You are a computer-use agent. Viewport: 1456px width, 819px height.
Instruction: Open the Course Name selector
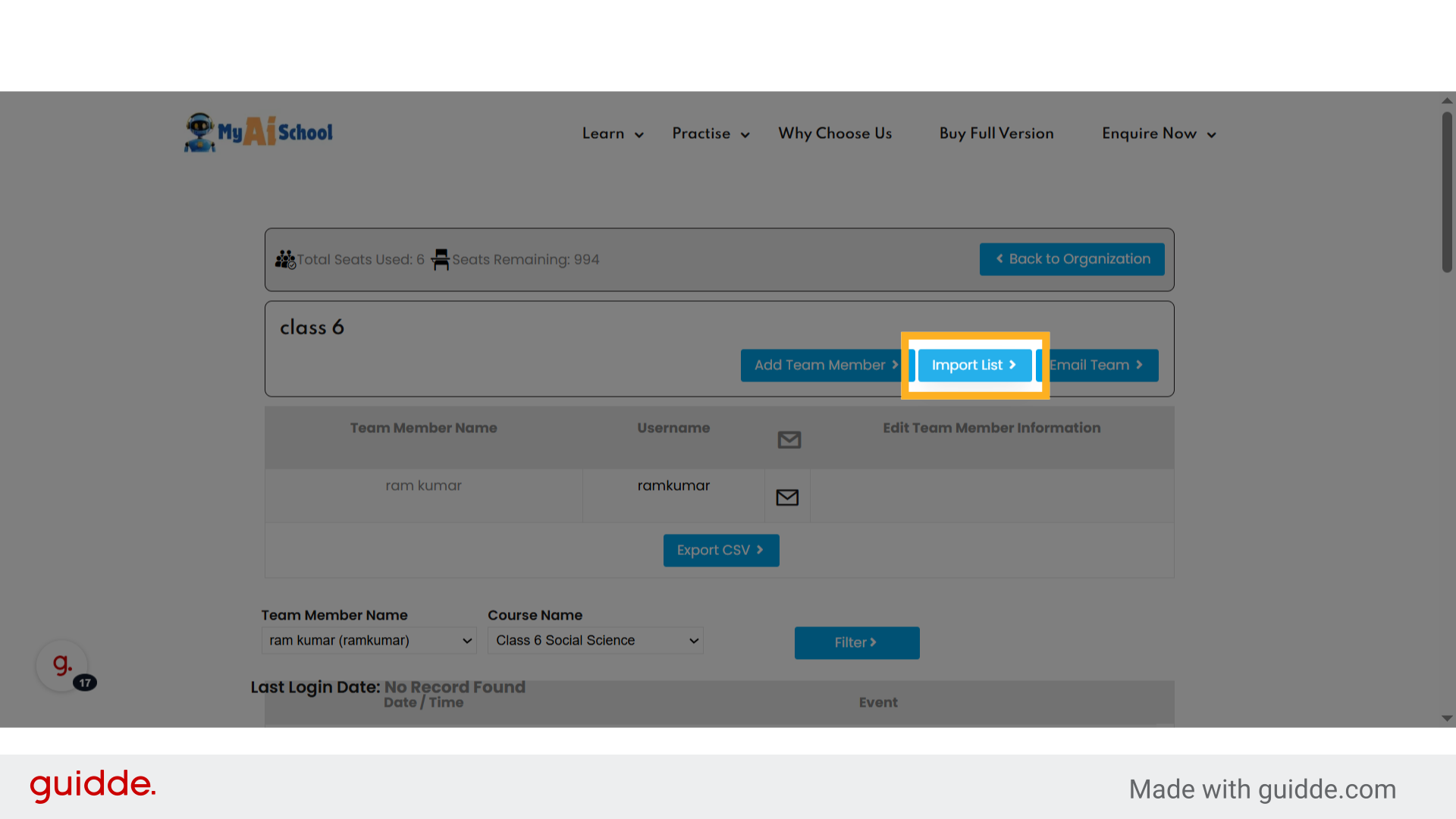coord(595,641)
